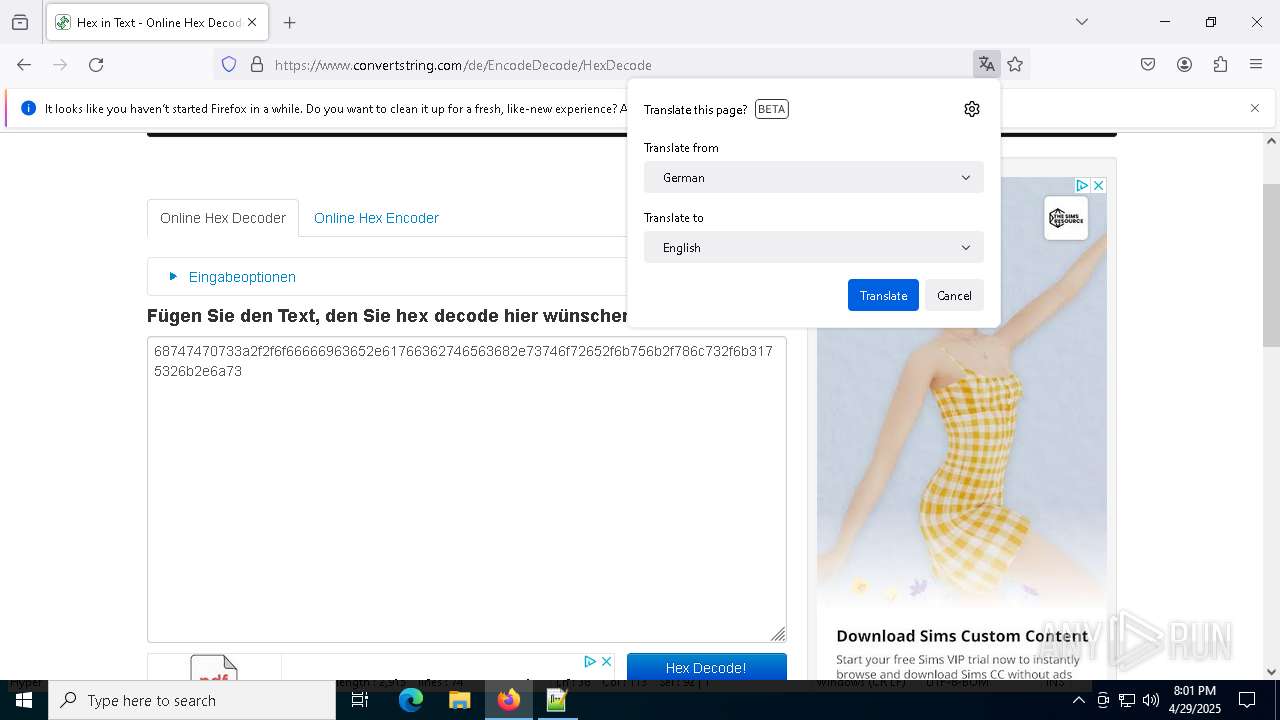Click the Translate button
Image resolution: width=1280 pixels, height=720 pixels.
pos(883,295)
